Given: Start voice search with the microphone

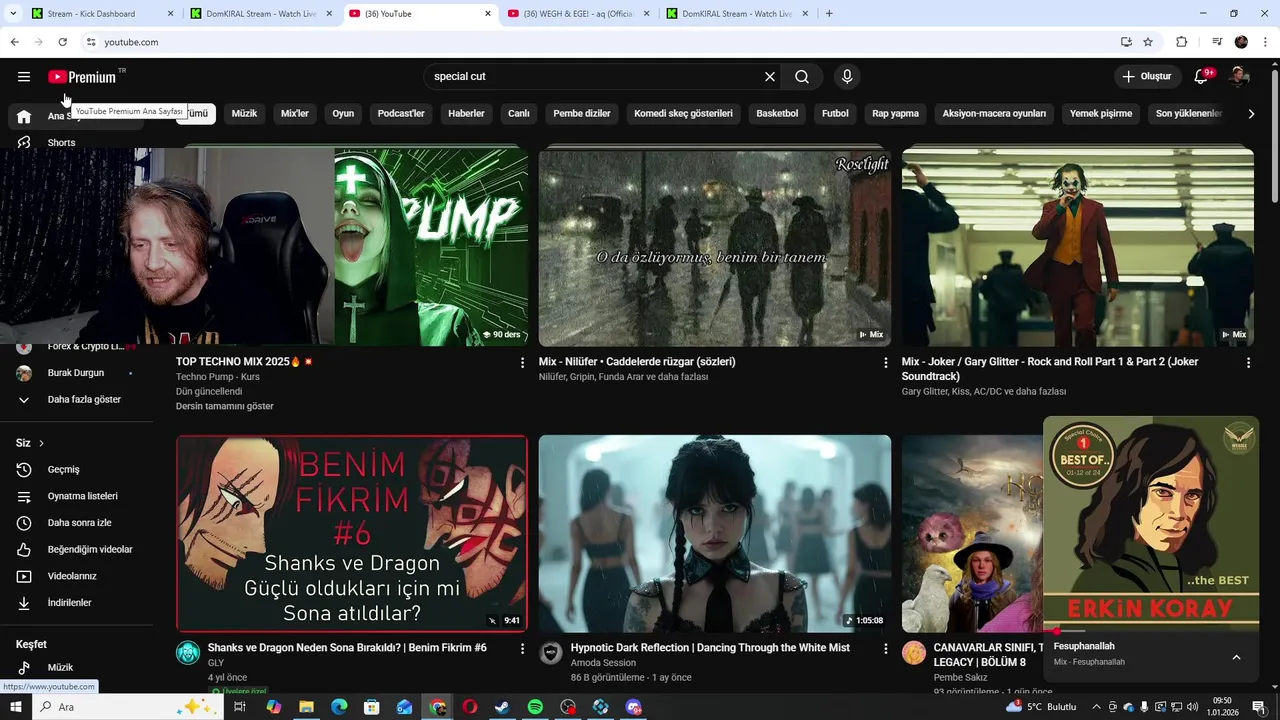Looking at the screenshot, I should tap(847, 77).
